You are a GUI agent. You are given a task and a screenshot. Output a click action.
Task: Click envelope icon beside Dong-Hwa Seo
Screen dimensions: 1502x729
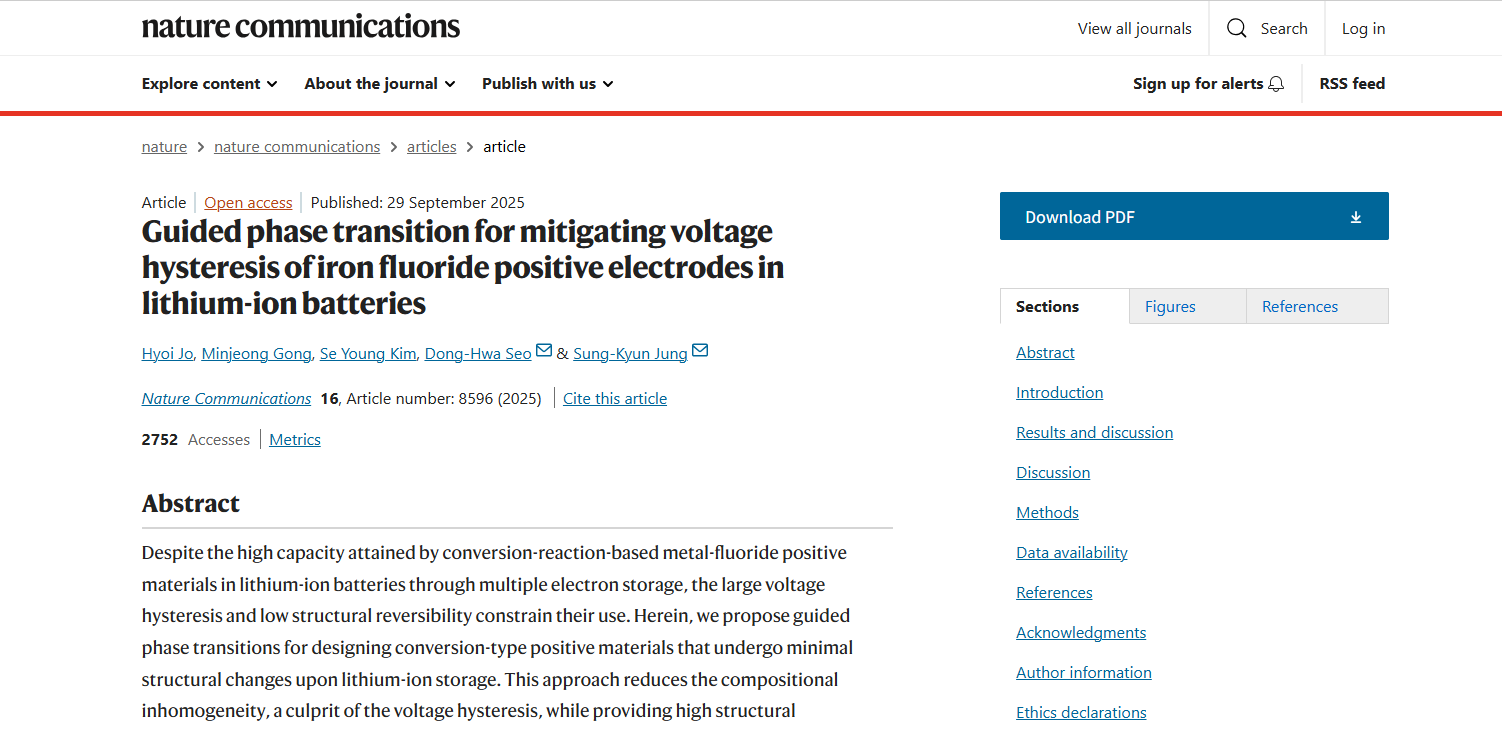click(544, 351)
